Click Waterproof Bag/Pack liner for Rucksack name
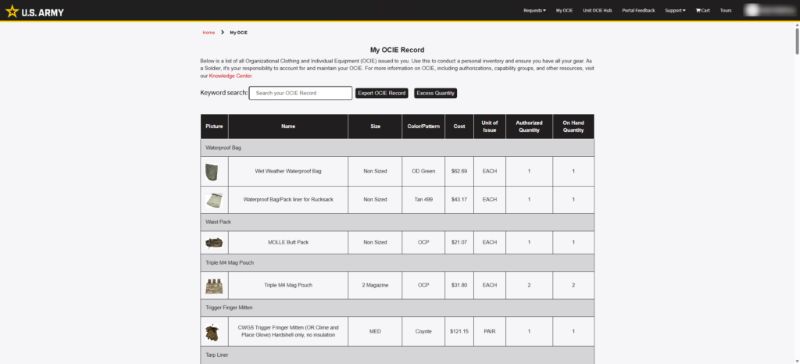Image resolution: width=800 pixels, height=364 pixels. click(x=288, y=200)
